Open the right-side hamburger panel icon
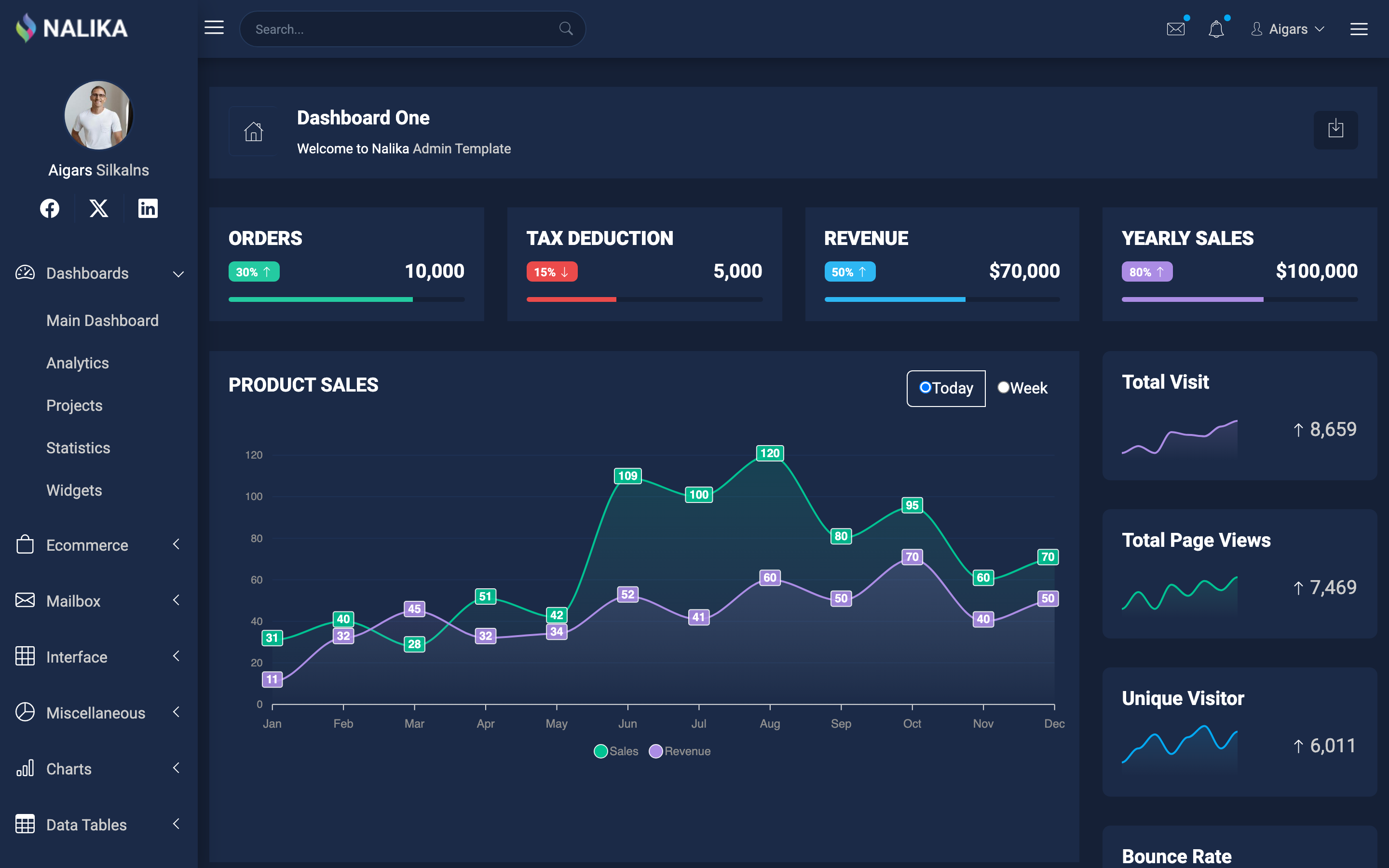Screen dimensions: 1389x868 coord(1359,29)
